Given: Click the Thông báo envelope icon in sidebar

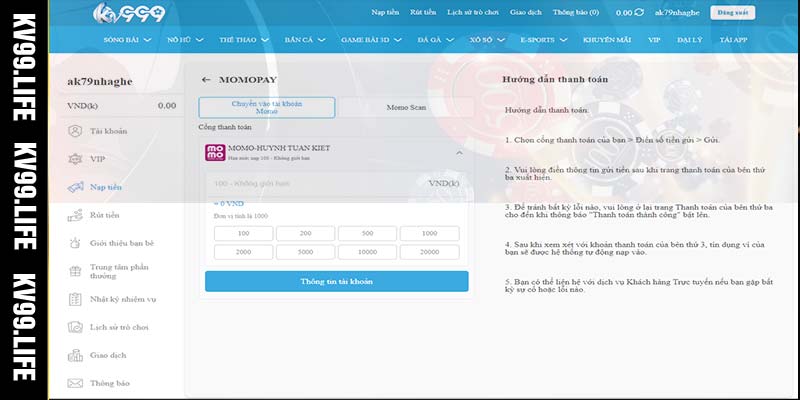Looking at the screenshot, I should (x=74, y=383).
